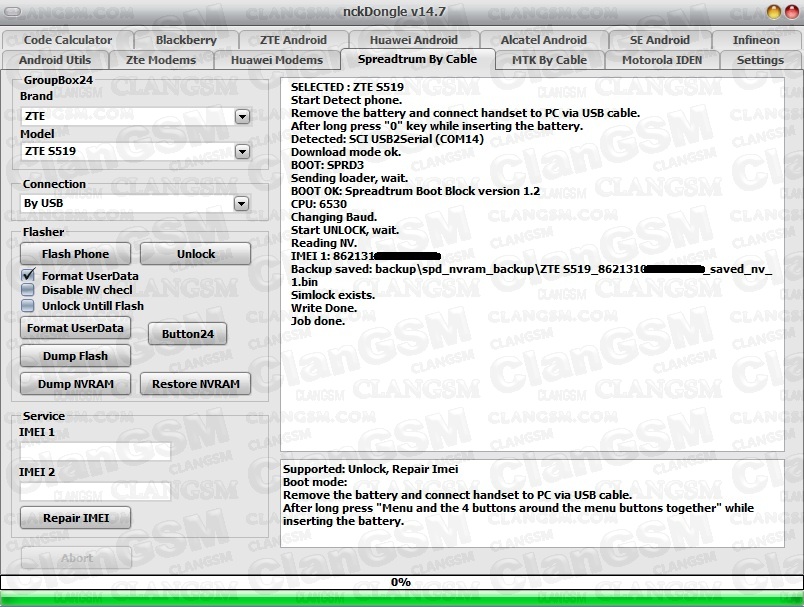Click Button24
This screenshot has width=804, height=607.
click(x=188, y=334)
